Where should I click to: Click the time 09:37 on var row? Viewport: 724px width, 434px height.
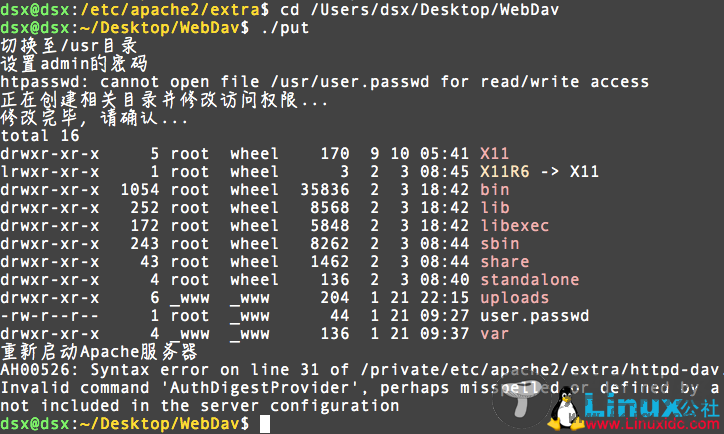[444, 333]
